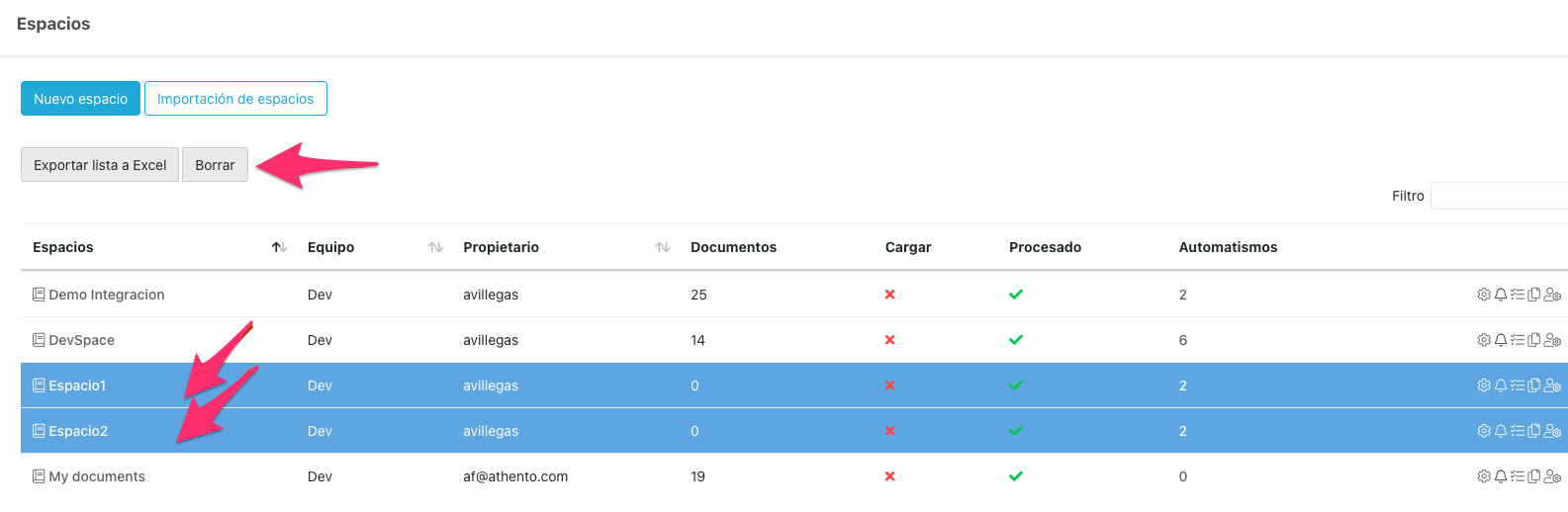
Task: Open settings gear for Demo Integracion
Action: tap(1484, 295)
